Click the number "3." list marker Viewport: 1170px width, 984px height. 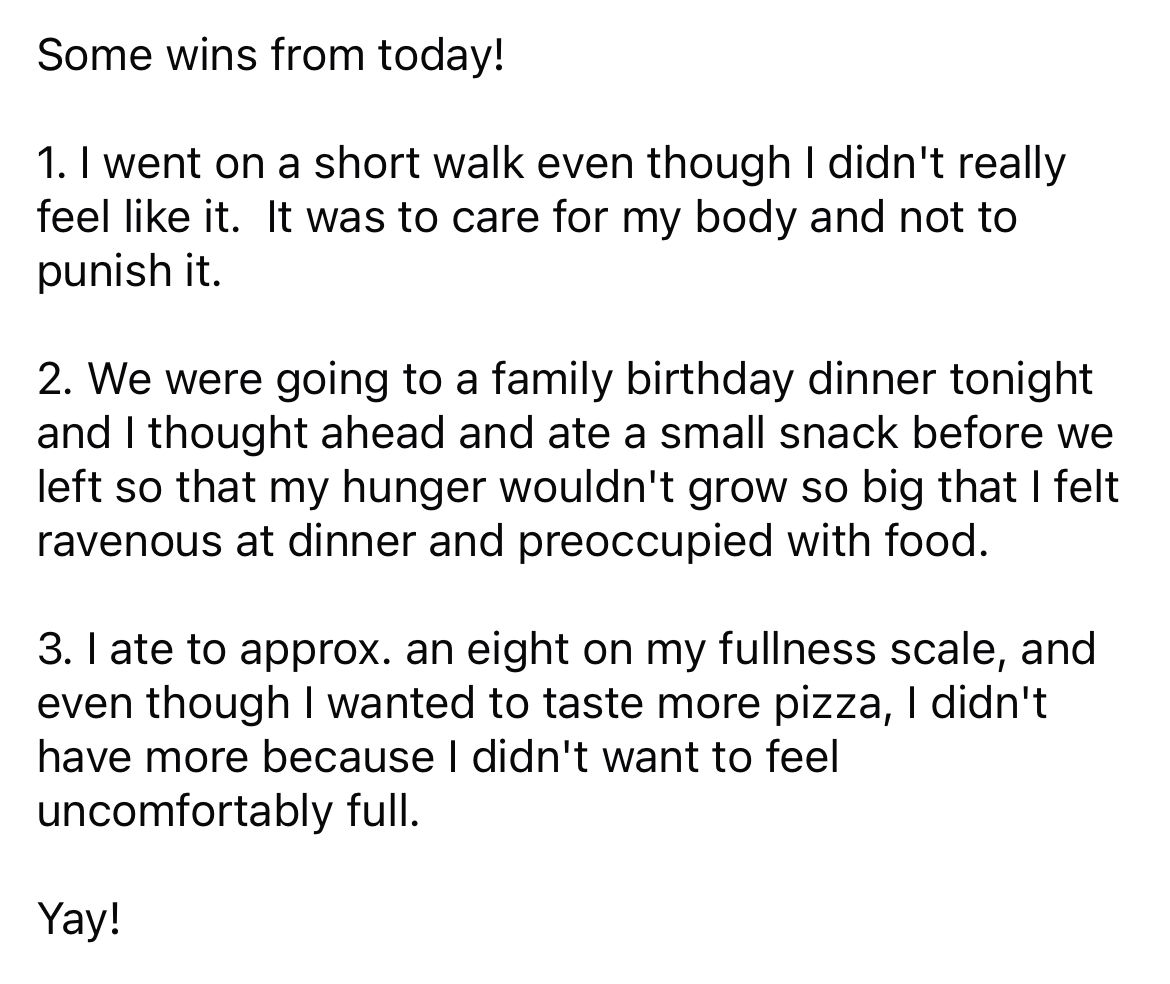pyautogui.click(x=58, y=651)
